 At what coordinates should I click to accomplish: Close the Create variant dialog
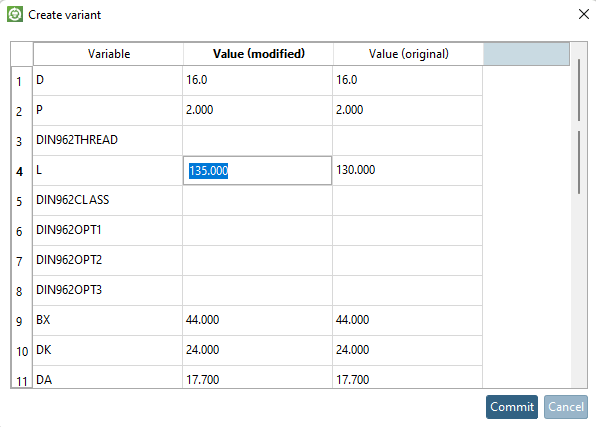(x=583, y=14)
